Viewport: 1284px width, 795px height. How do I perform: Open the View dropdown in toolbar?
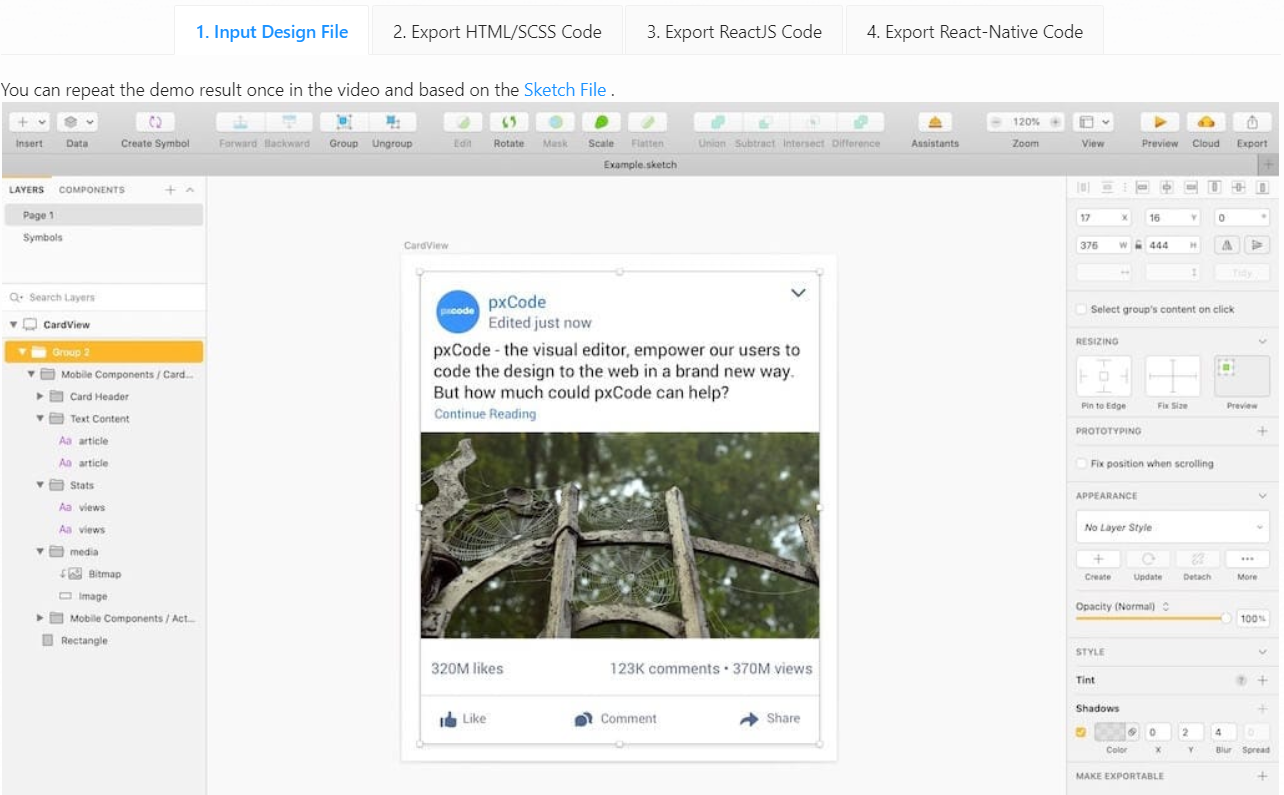click(x=1093, y=122)
